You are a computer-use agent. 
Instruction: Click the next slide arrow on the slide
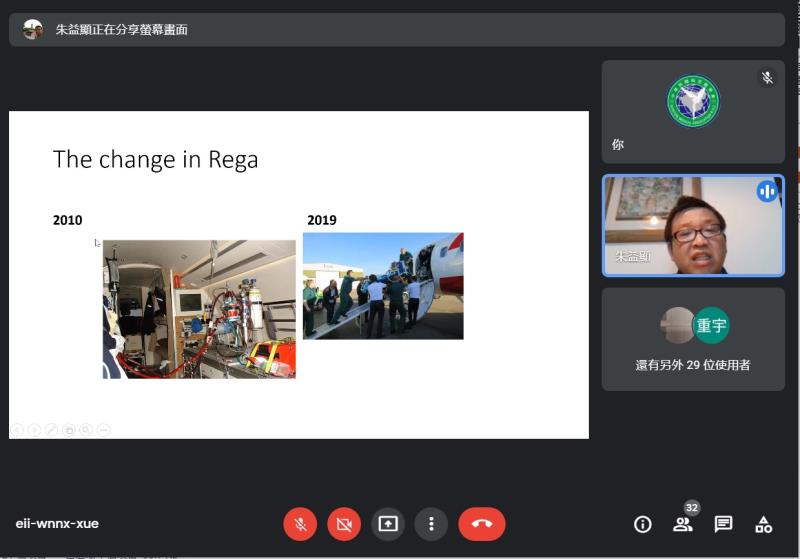(x=34, y=430)
